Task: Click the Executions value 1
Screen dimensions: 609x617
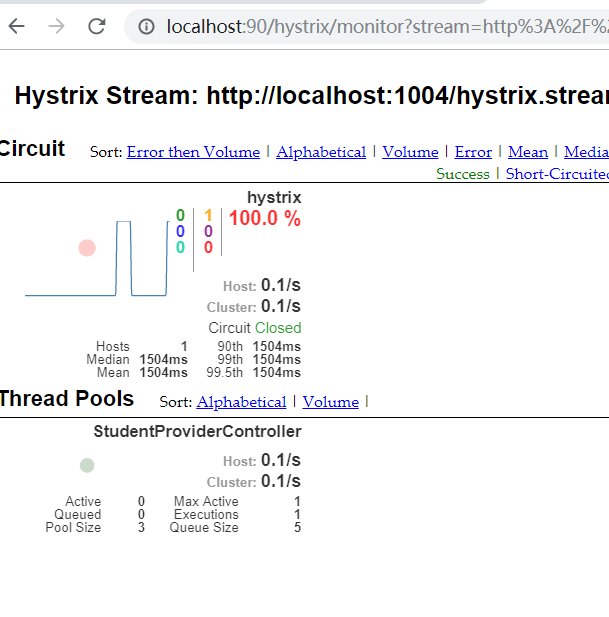Action: pyautogui.click(x=297, y=514)
